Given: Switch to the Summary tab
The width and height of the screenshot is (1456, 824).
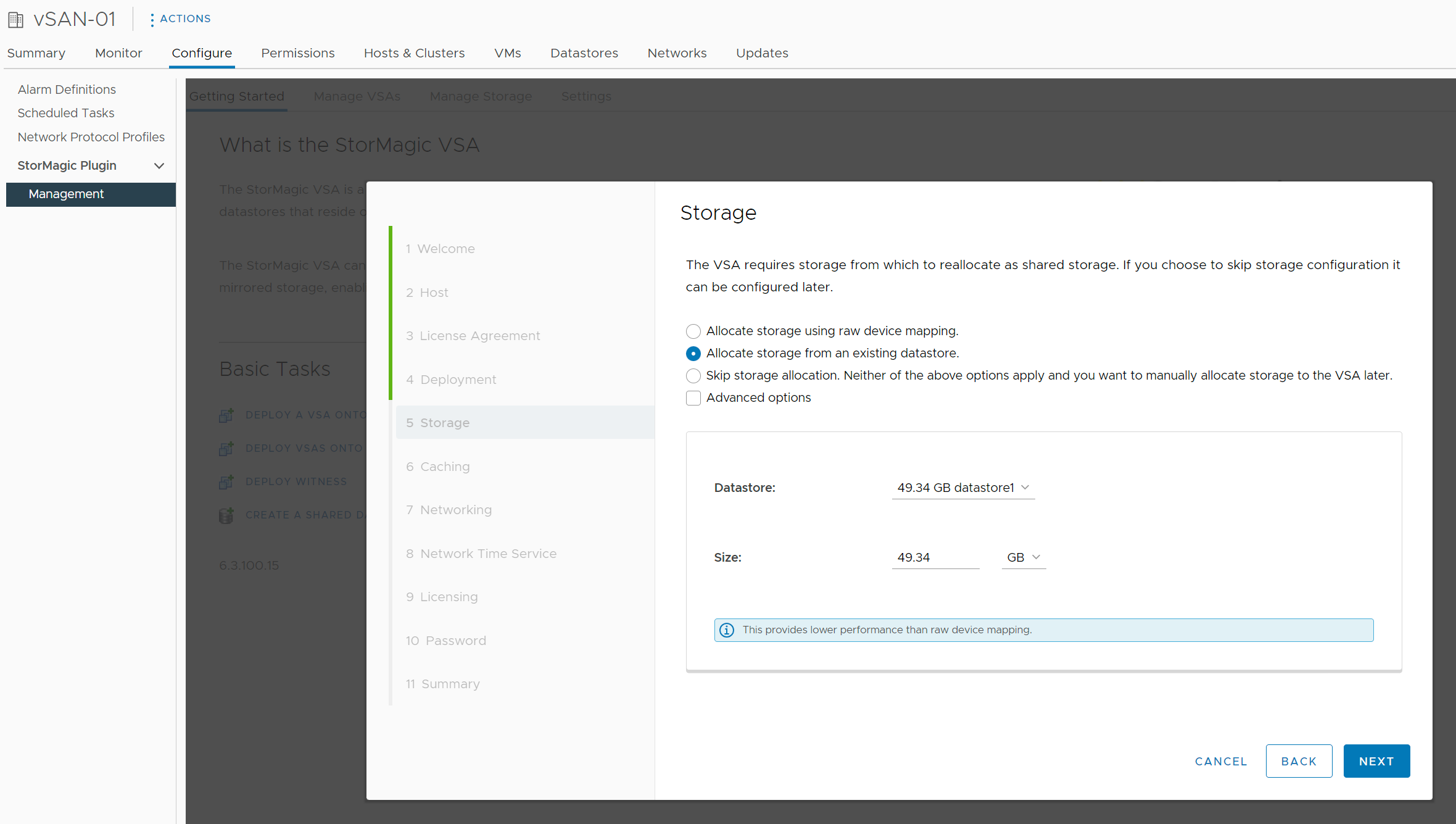Looking at the screenshot, I should 36,53.
